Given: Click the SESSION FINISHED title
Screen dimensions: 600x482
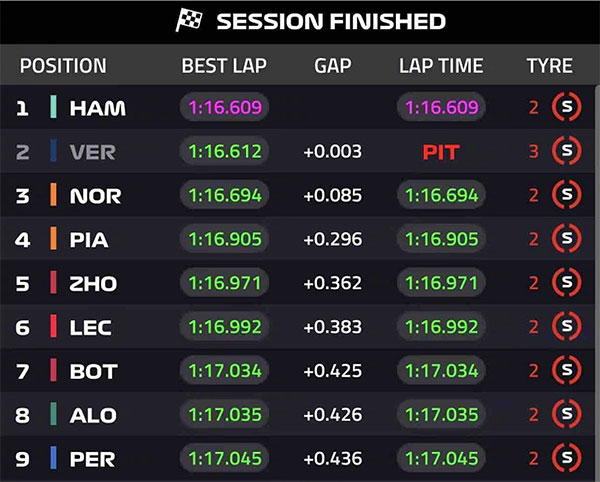Looking at the screenshot, I should pyautogui.click(x=330, y=22).
